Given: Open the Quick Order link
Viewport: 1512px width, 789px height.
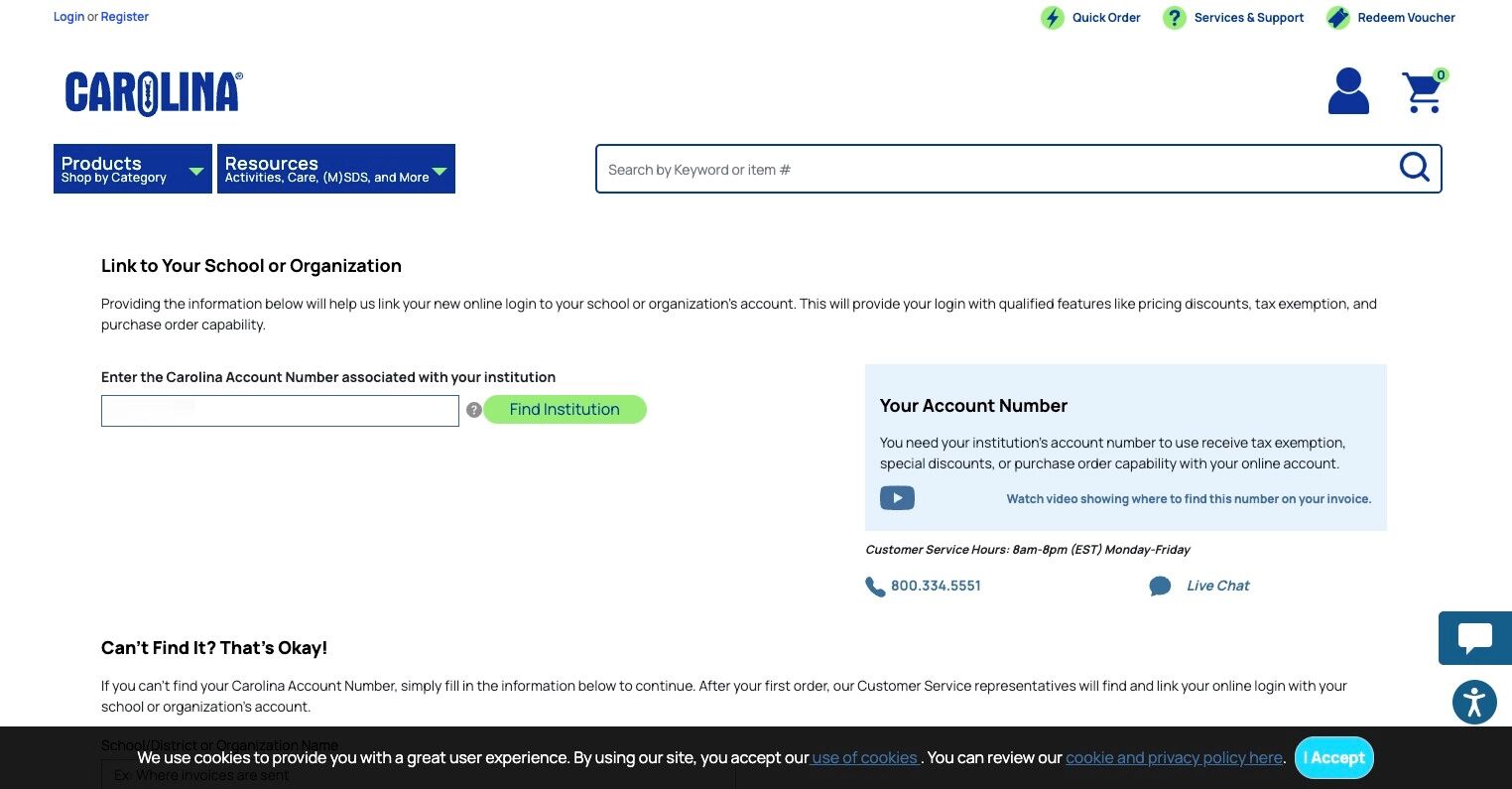Looking at the screenshot, I should pyautogui.click(x=1106, y=18).
